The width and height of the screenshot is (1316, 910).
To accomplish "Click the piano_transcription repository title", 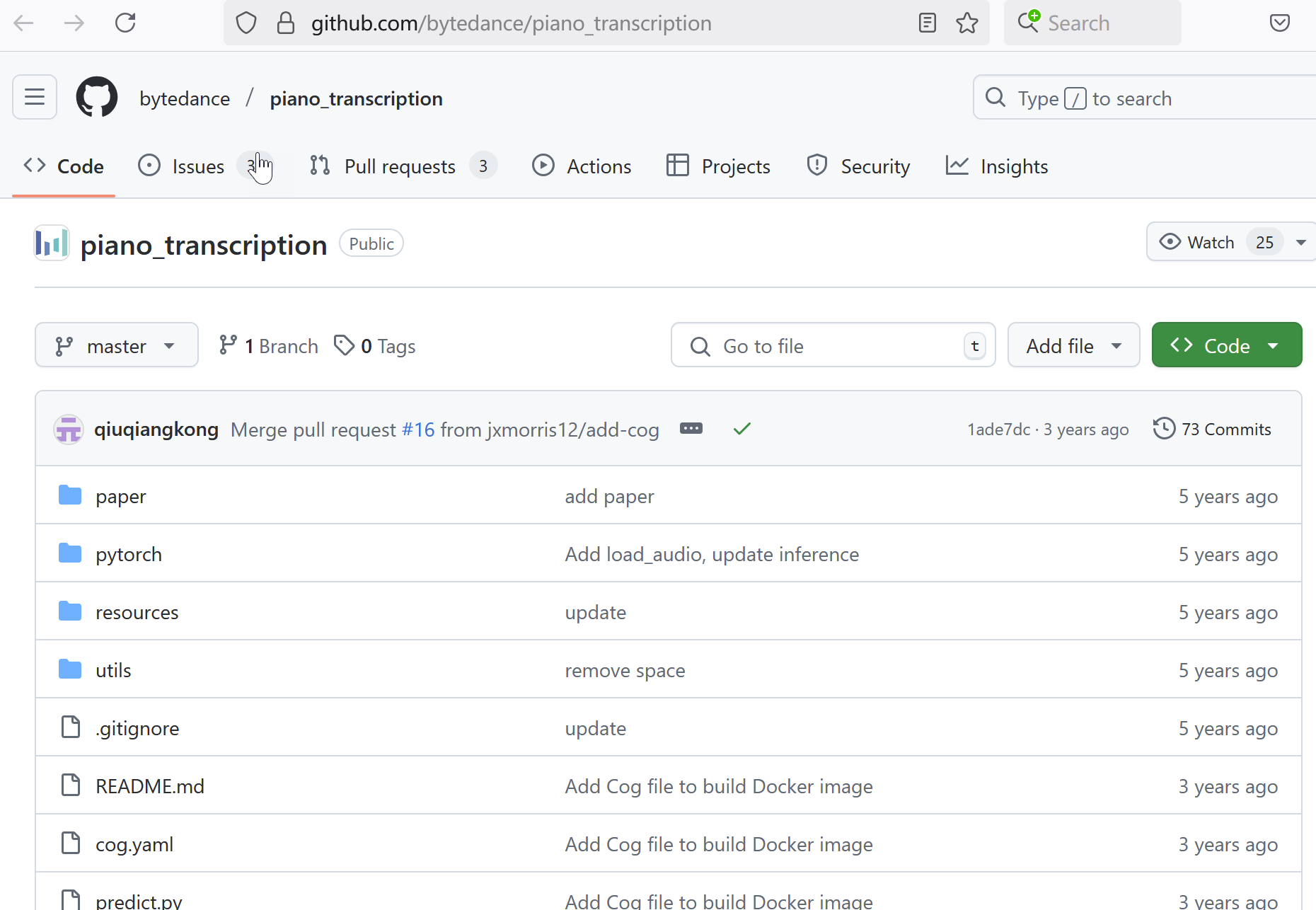I will click(204, 245).
